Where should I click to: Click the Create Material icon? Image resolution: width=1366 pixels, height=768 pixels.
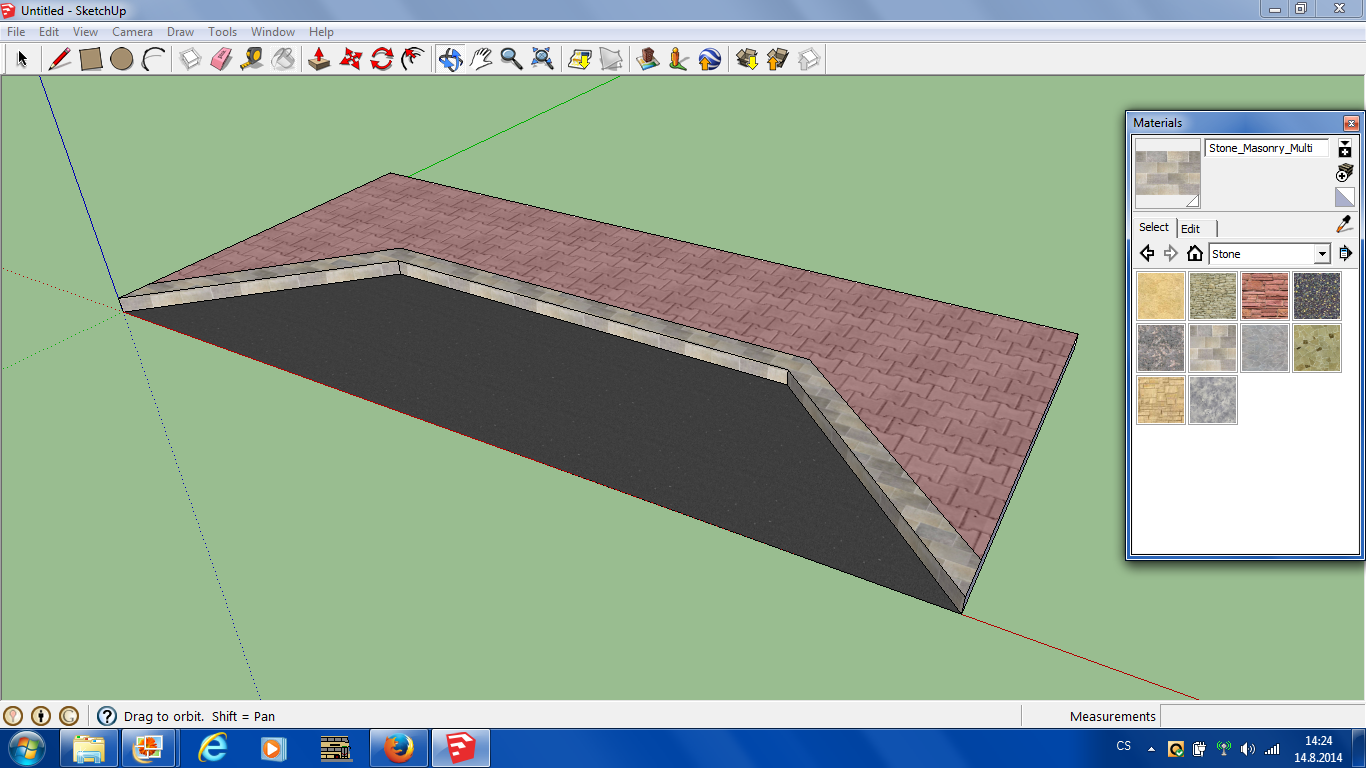pyautogui.click(x=1345, y=173)
